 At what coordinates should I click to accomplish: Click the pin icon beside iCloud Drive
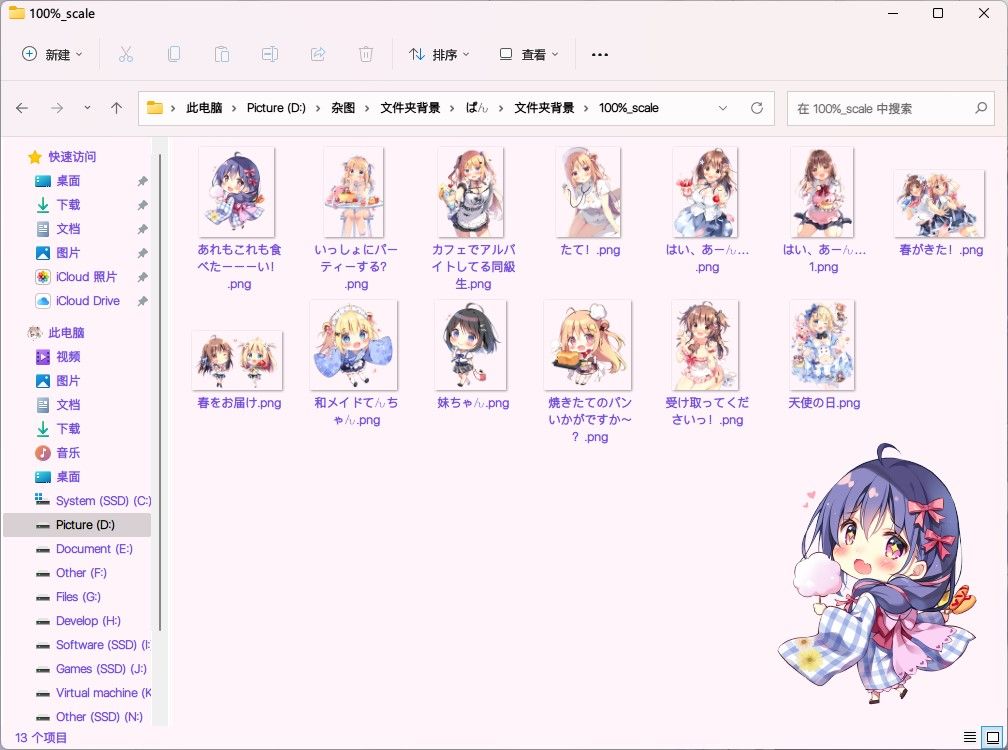coord(143,301)
